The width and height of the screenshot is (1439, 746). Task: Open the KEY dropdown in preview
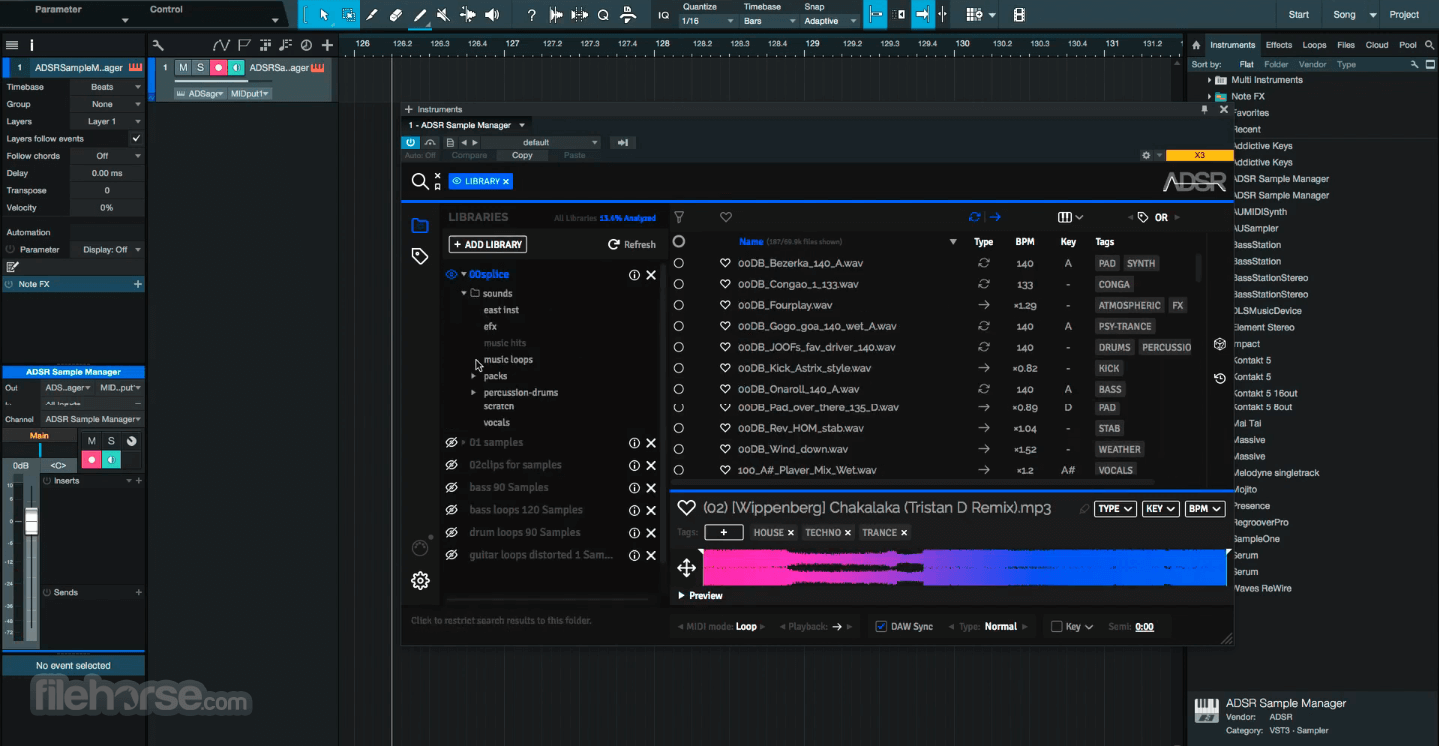coord(1160,509)
